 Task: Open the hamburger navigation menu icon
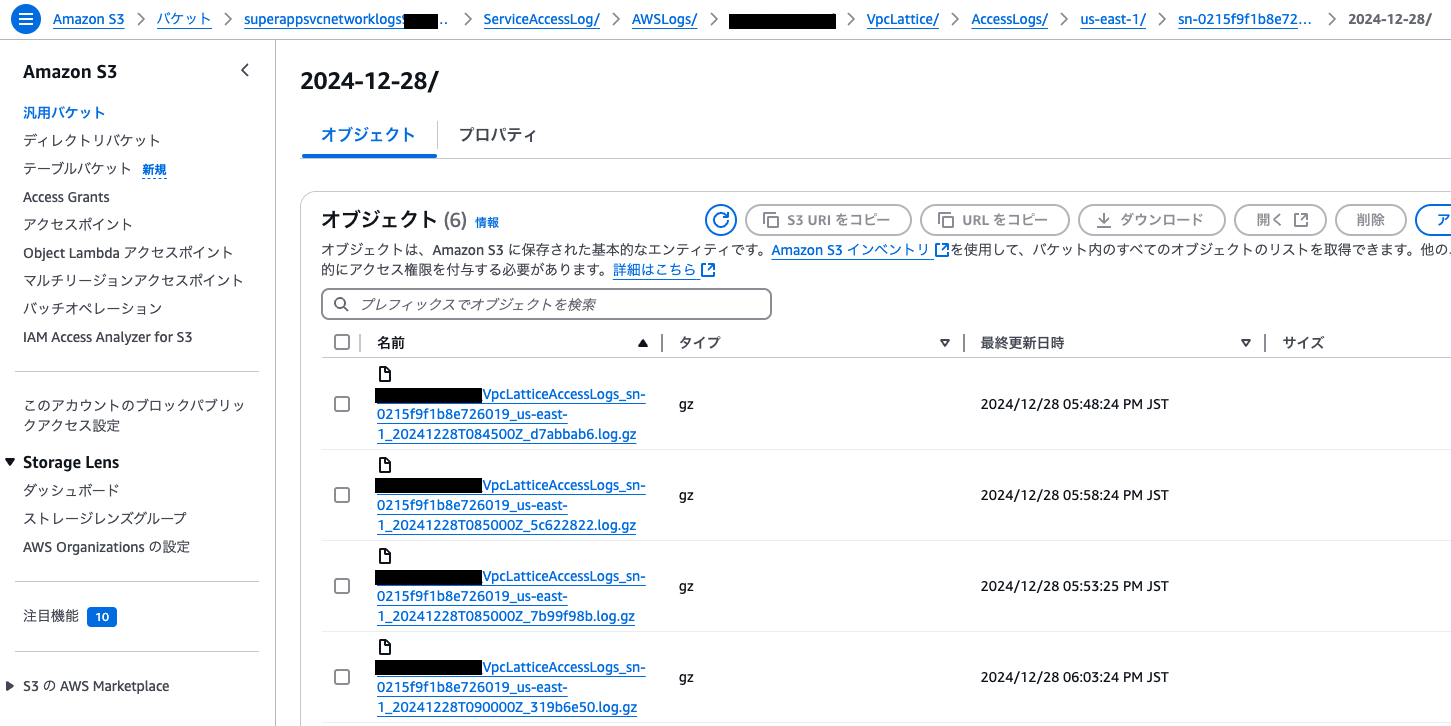point(26,18)
